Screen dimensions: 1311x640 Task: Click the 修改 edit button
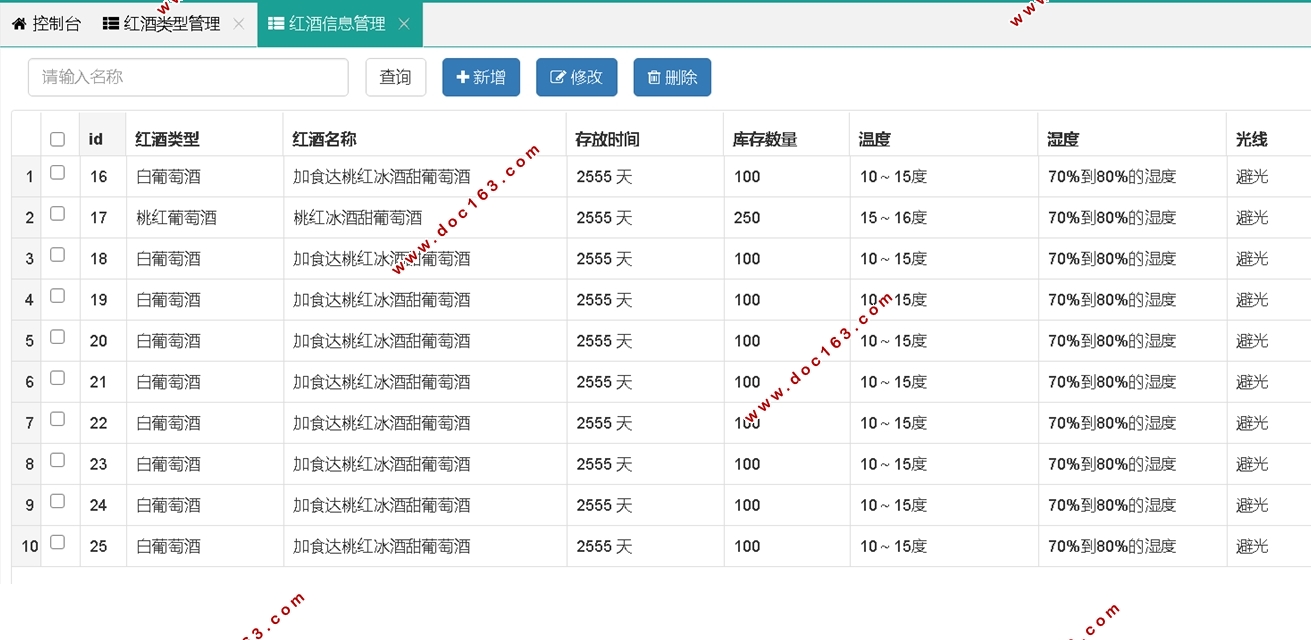click(x=577, y=77)
